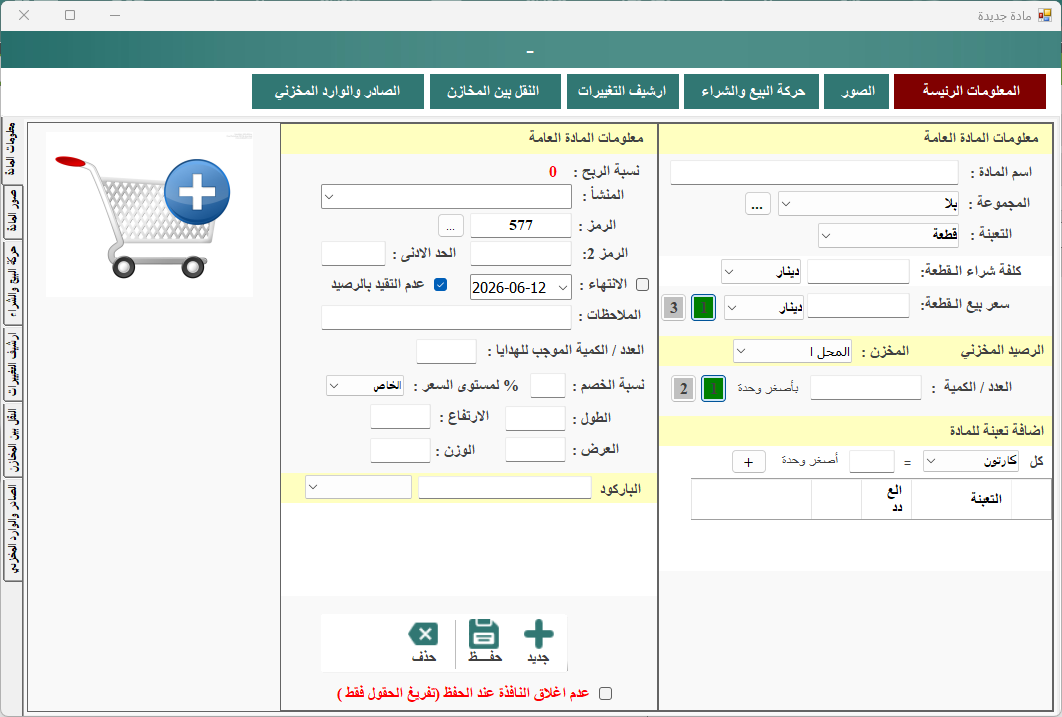1062x717 pixels.
Task: Open the المنشأ origin dropdown
Action: 446,197
